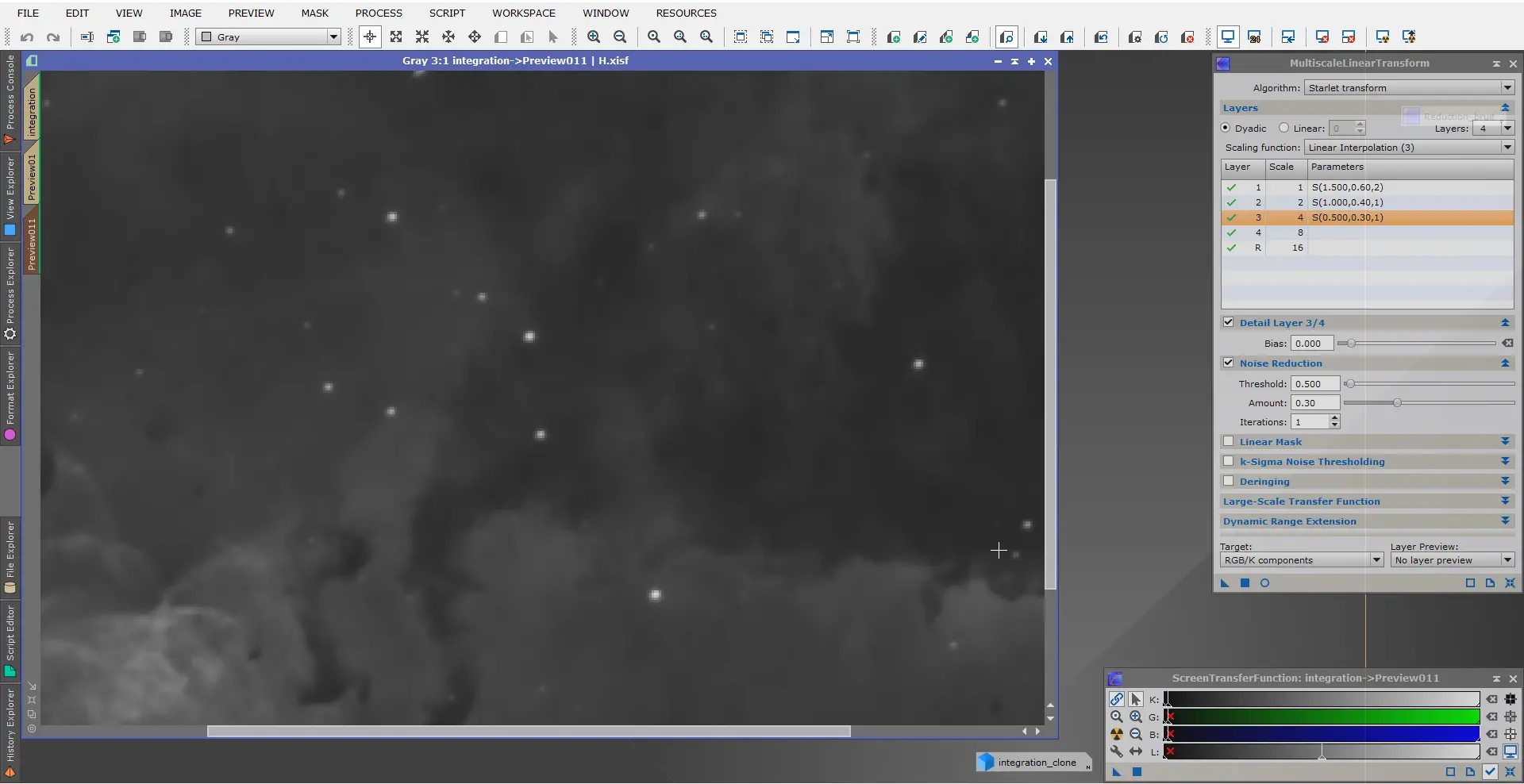Toggle the Noise Reduction checkbox
Screen dimensions: 1524x784
1229,363
